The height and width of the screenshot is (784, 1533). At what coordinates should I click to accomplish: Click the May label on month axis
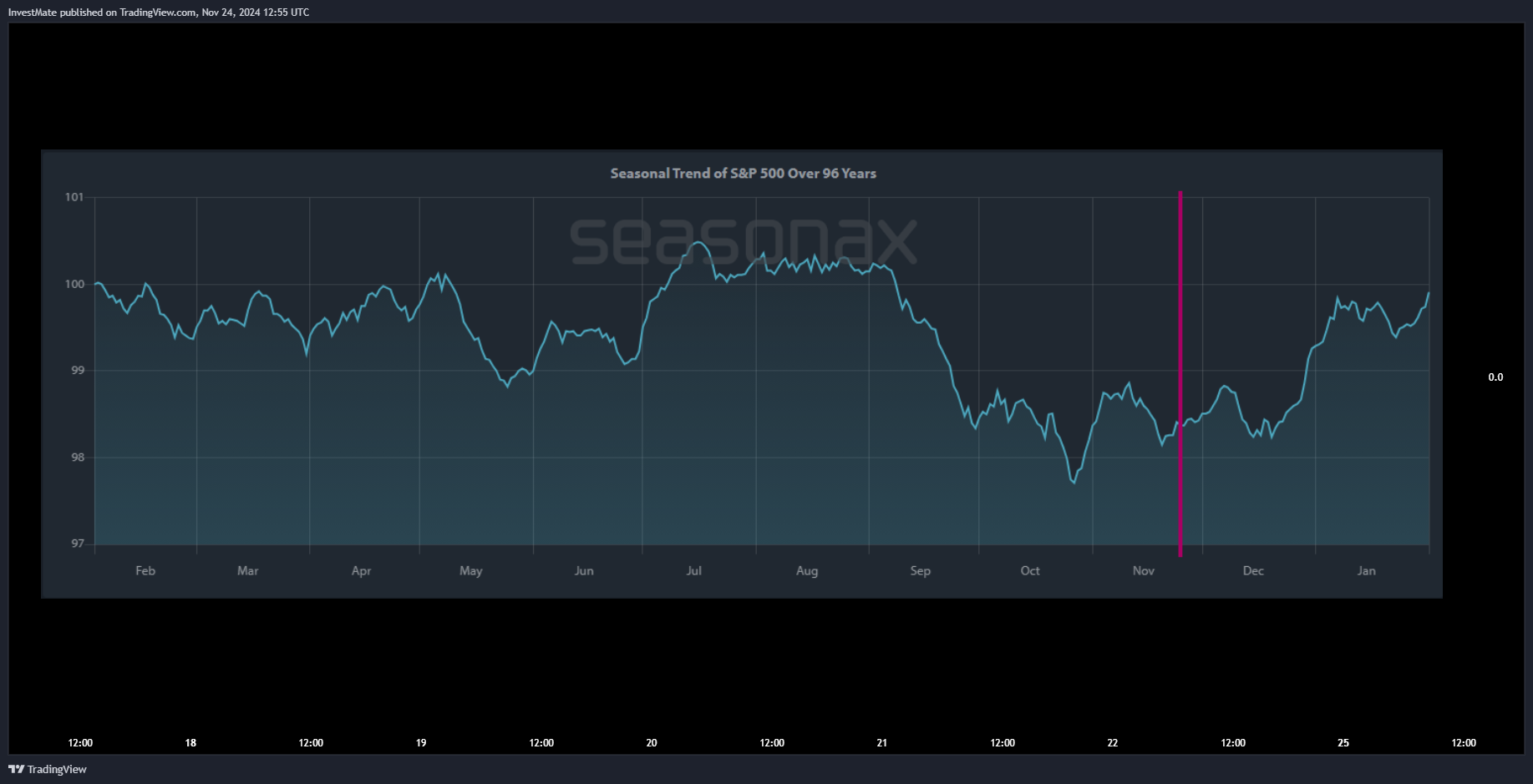[471, 571]
